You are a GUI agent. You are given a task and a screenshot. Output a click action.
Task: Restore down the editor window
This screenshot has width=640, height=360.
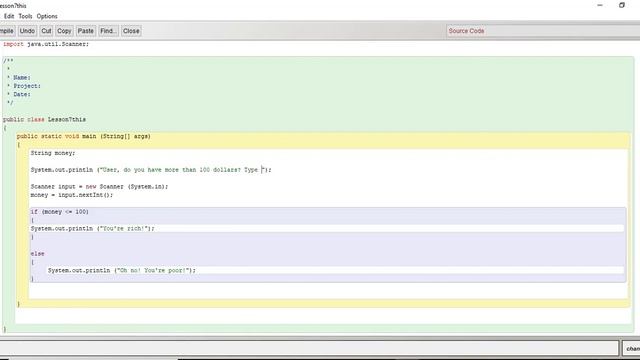click(622, 5)
